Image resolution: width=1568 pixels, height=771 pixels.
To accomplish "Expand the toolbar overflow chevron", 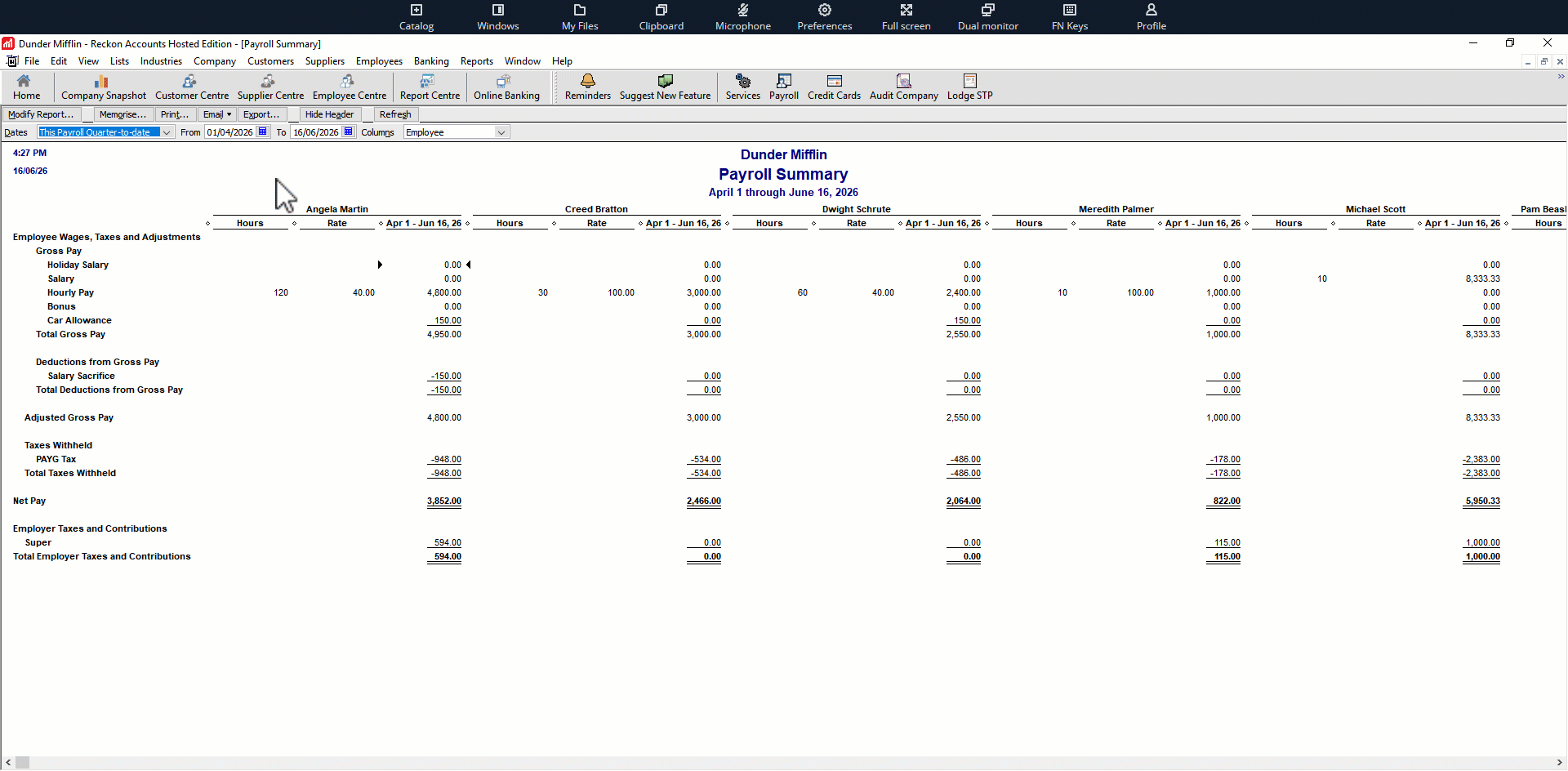I will [x=1561, y=77].
